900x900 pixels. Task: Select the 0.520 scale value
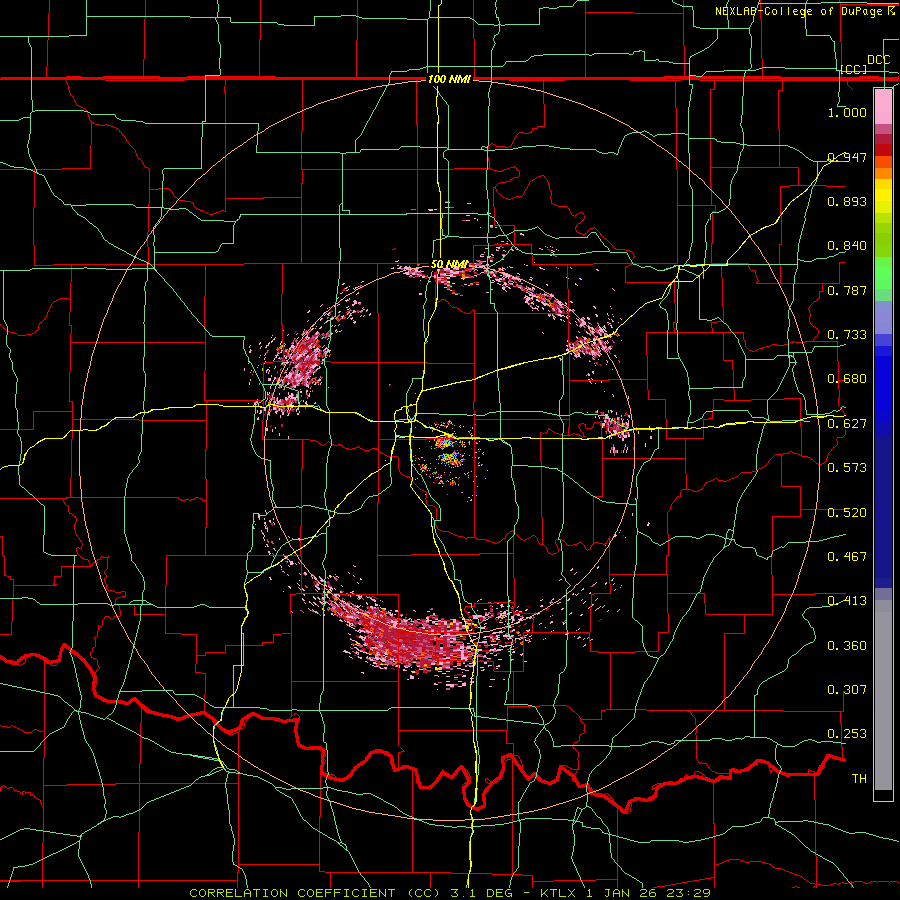click(847, 513)
